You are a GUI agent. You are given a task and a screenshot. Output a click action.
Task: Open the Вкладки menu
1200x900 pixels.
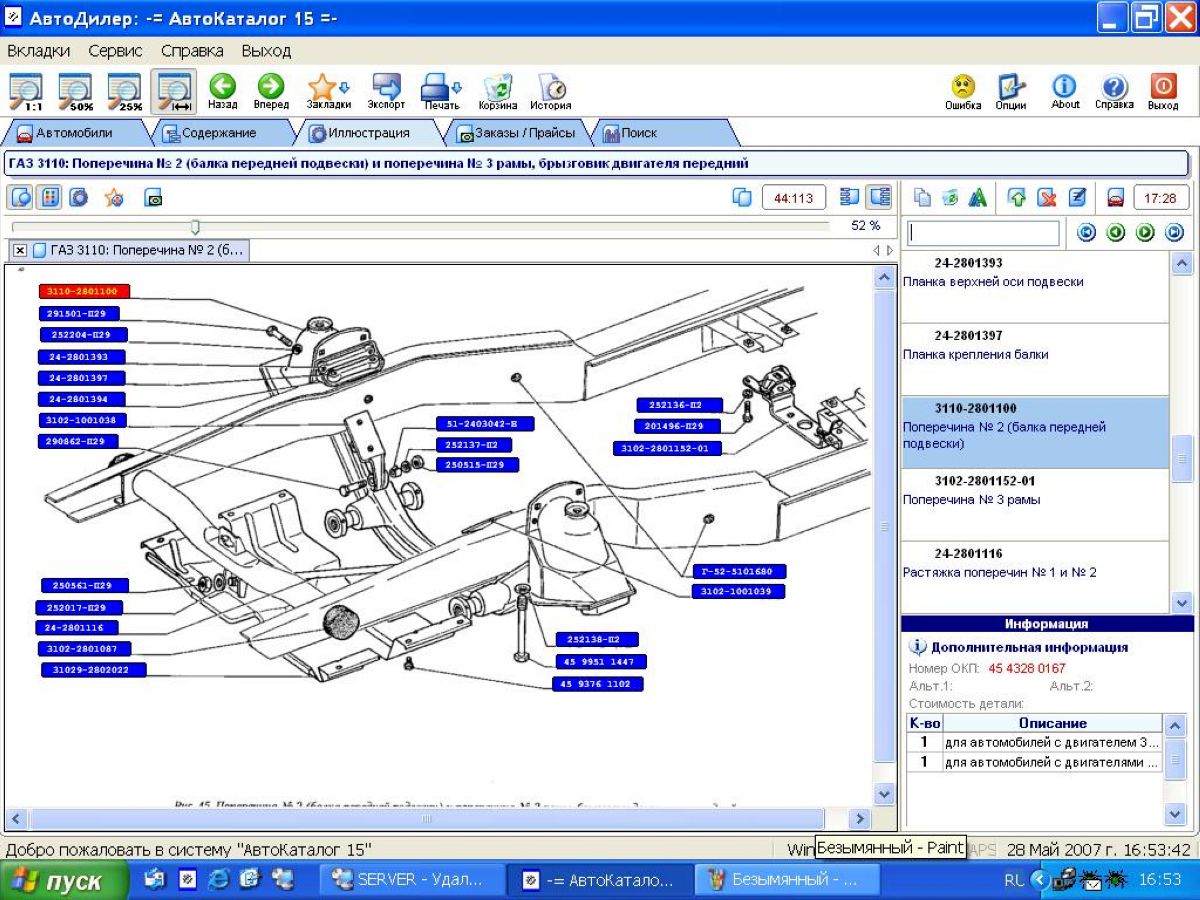pyautogui.click(x=38, y=50)
